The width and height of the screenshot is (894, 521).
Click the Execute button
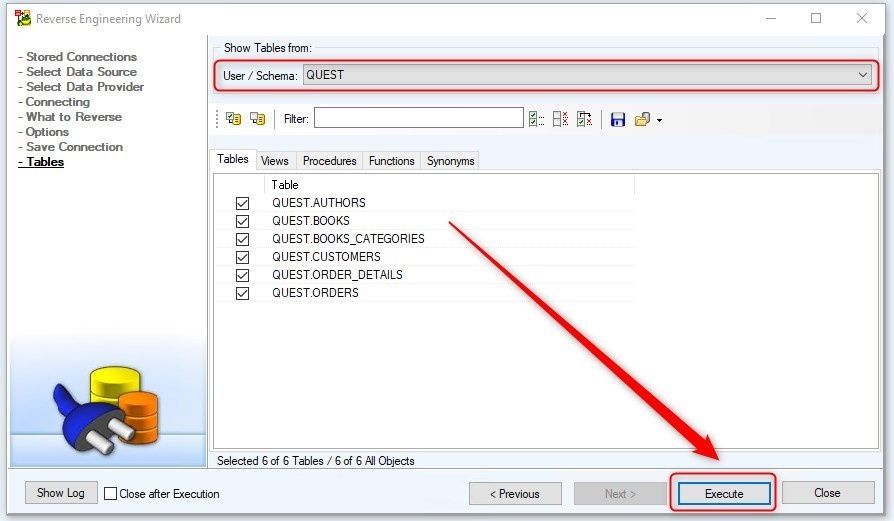[724, 494]
